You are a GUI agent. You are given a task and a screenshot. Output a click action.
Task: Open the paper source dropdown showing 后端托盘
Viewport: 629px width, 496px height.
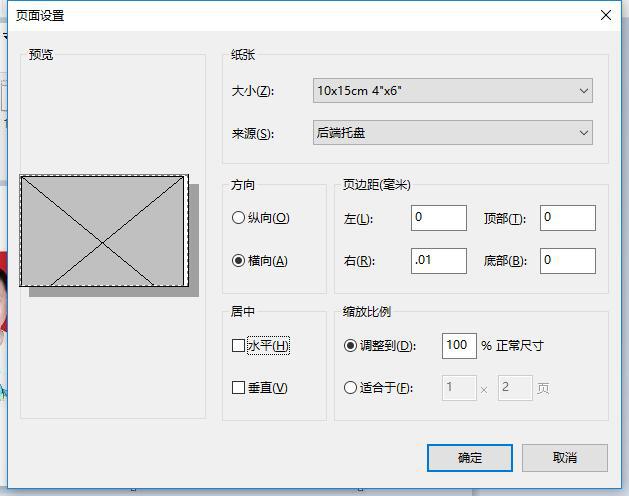pos(452,133)
